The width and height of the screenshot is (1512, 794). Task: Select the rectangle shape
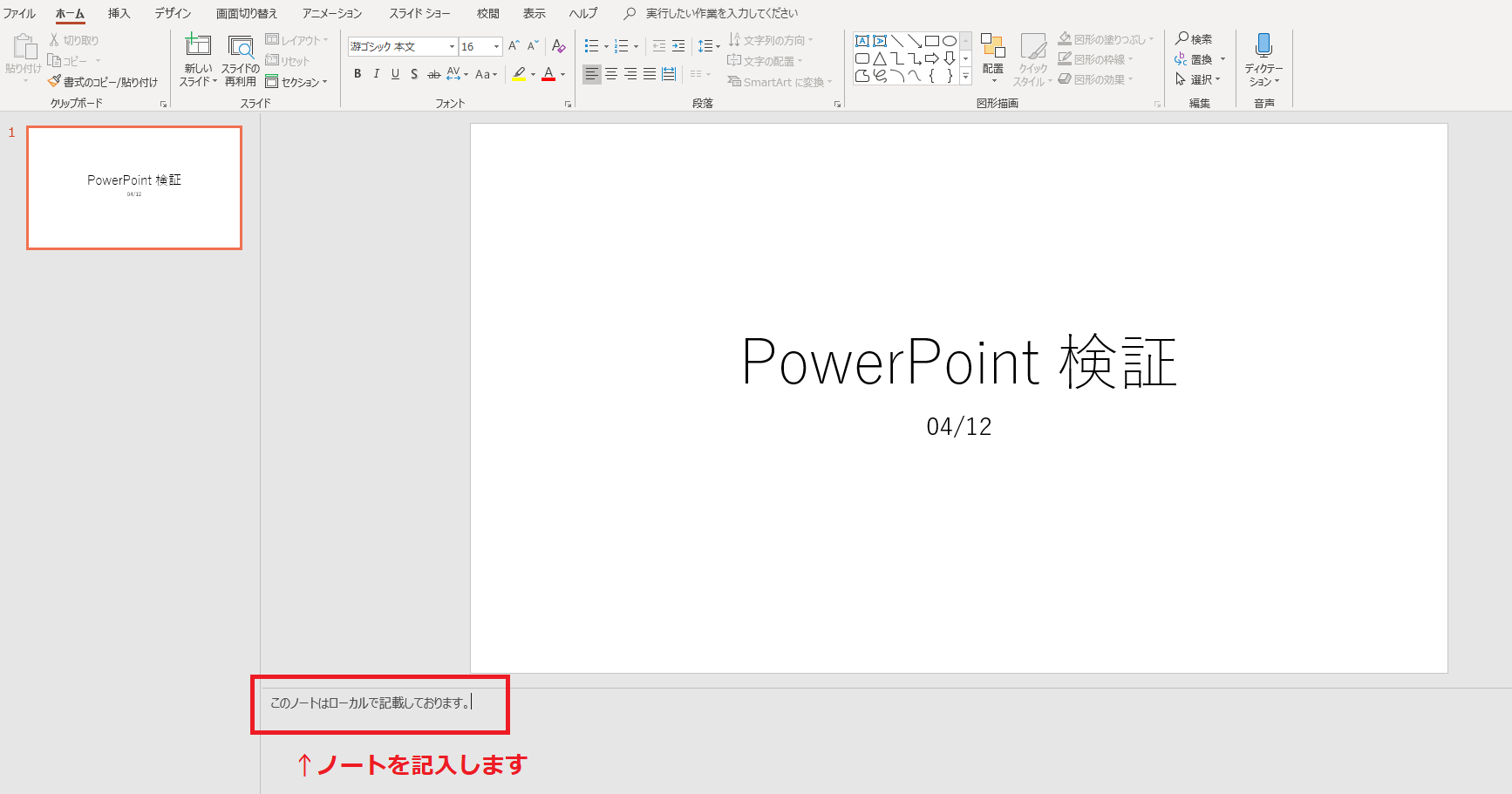point(932,41)
